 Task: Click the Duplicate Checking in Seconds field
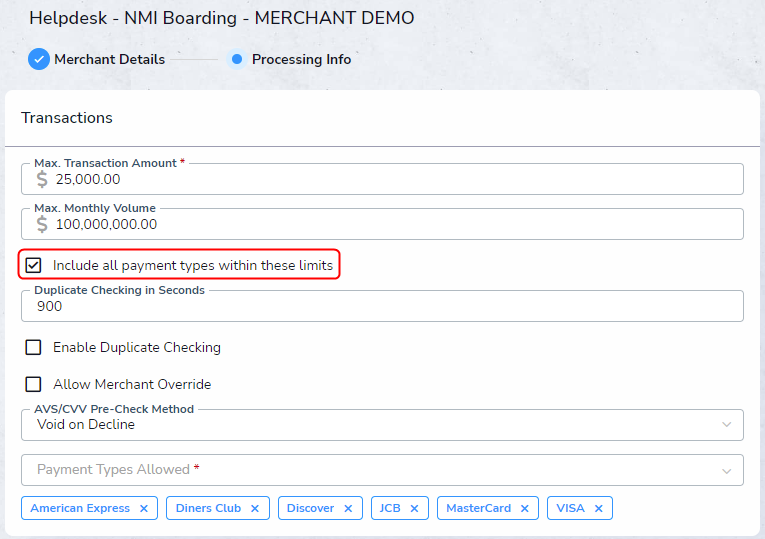click(382, 306)
